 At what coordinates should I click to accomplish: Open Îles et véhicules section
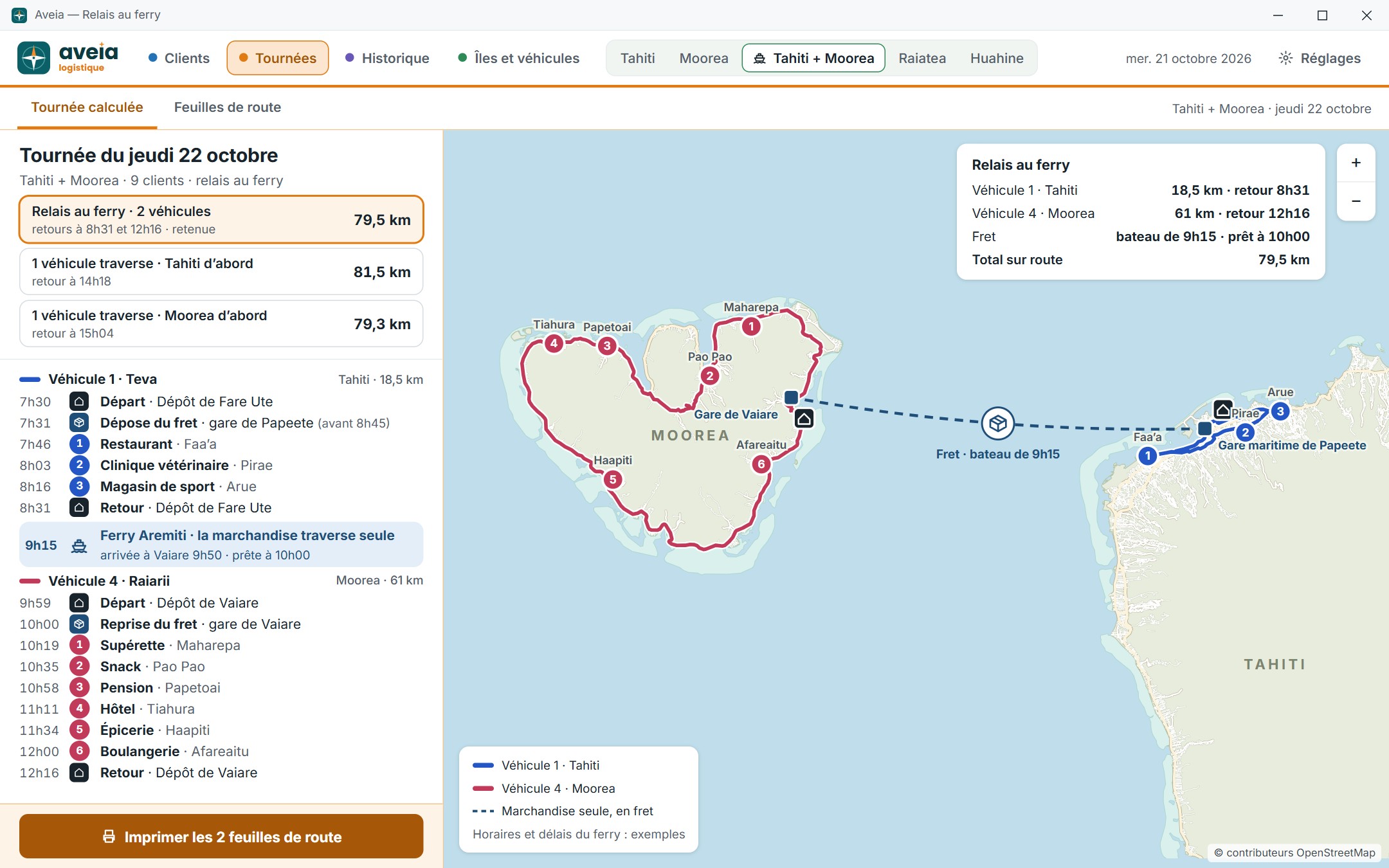[518, 58]
